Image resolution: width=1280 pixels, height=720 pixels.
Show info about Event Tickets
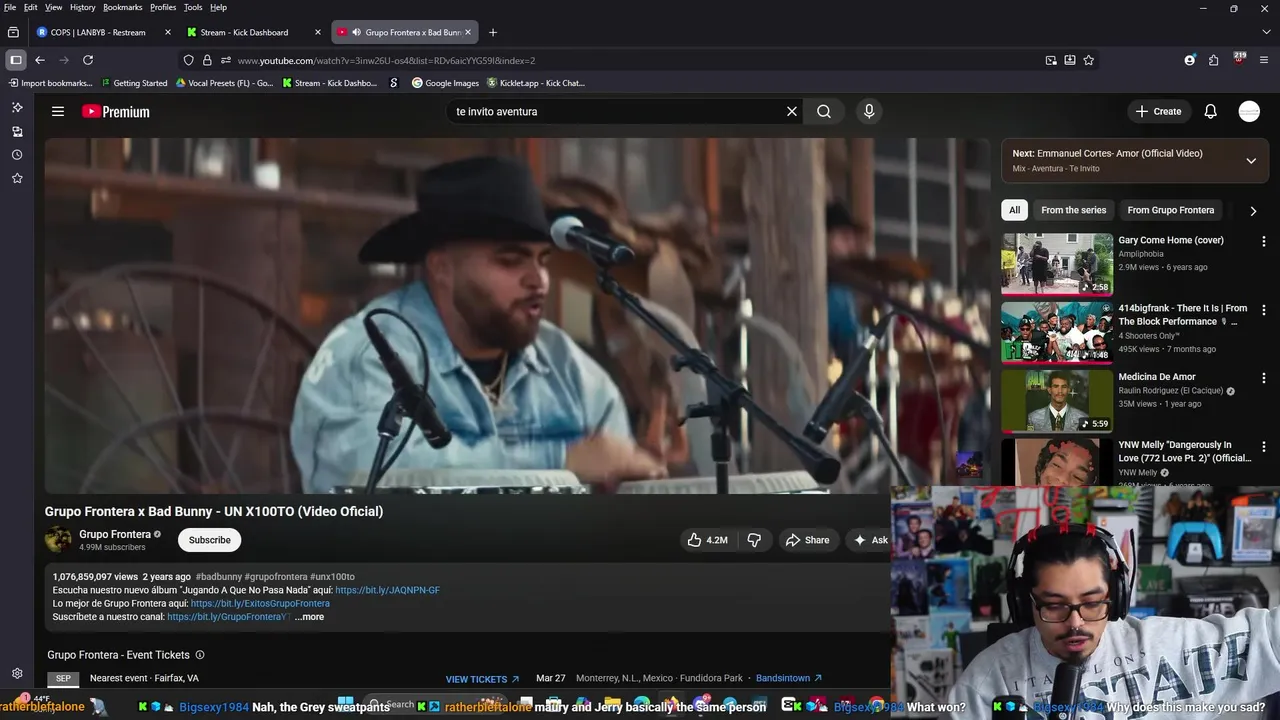pyautogui.click(x=200, y=655)
